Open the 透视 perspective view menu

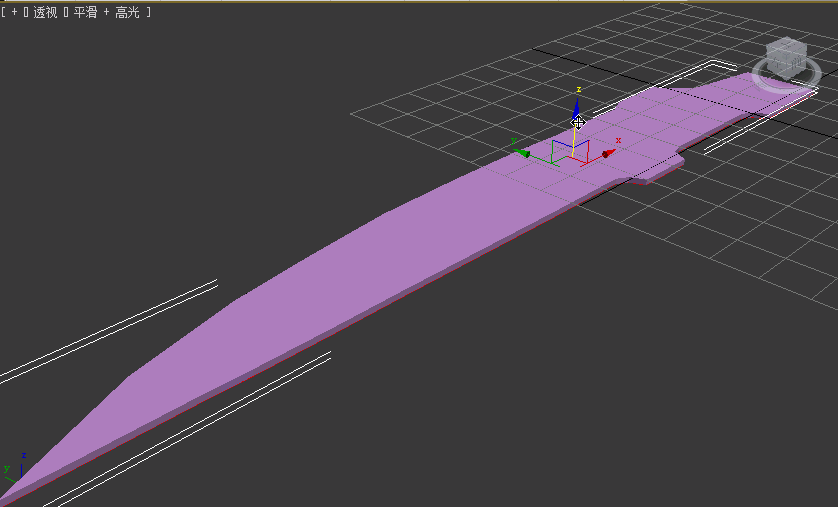coord(45,12)
